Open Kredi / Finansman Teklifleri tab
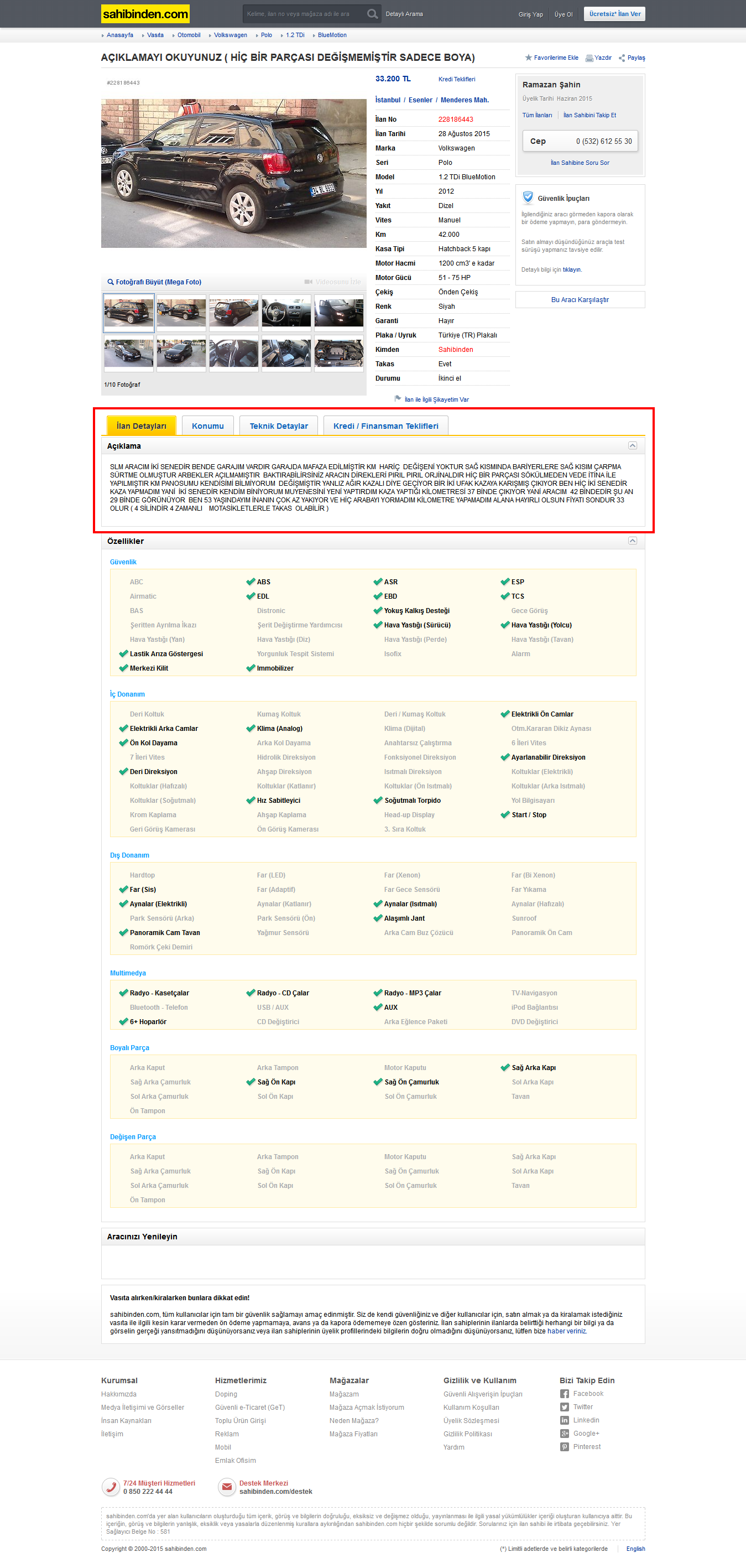 [x=386, y=425]
